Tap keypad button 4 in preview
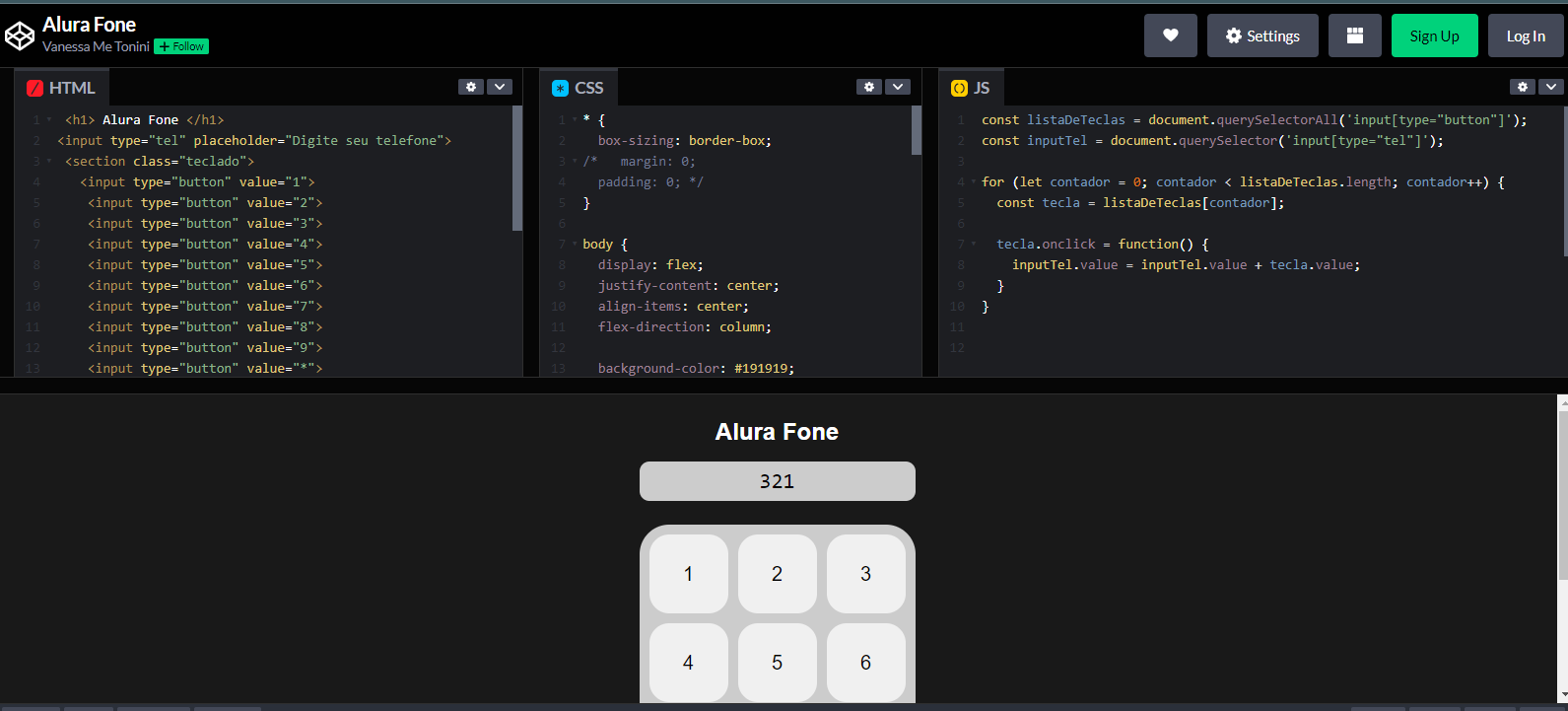Screen dimensions: 1568x711 pyautogui.click(x=689, y=663)
